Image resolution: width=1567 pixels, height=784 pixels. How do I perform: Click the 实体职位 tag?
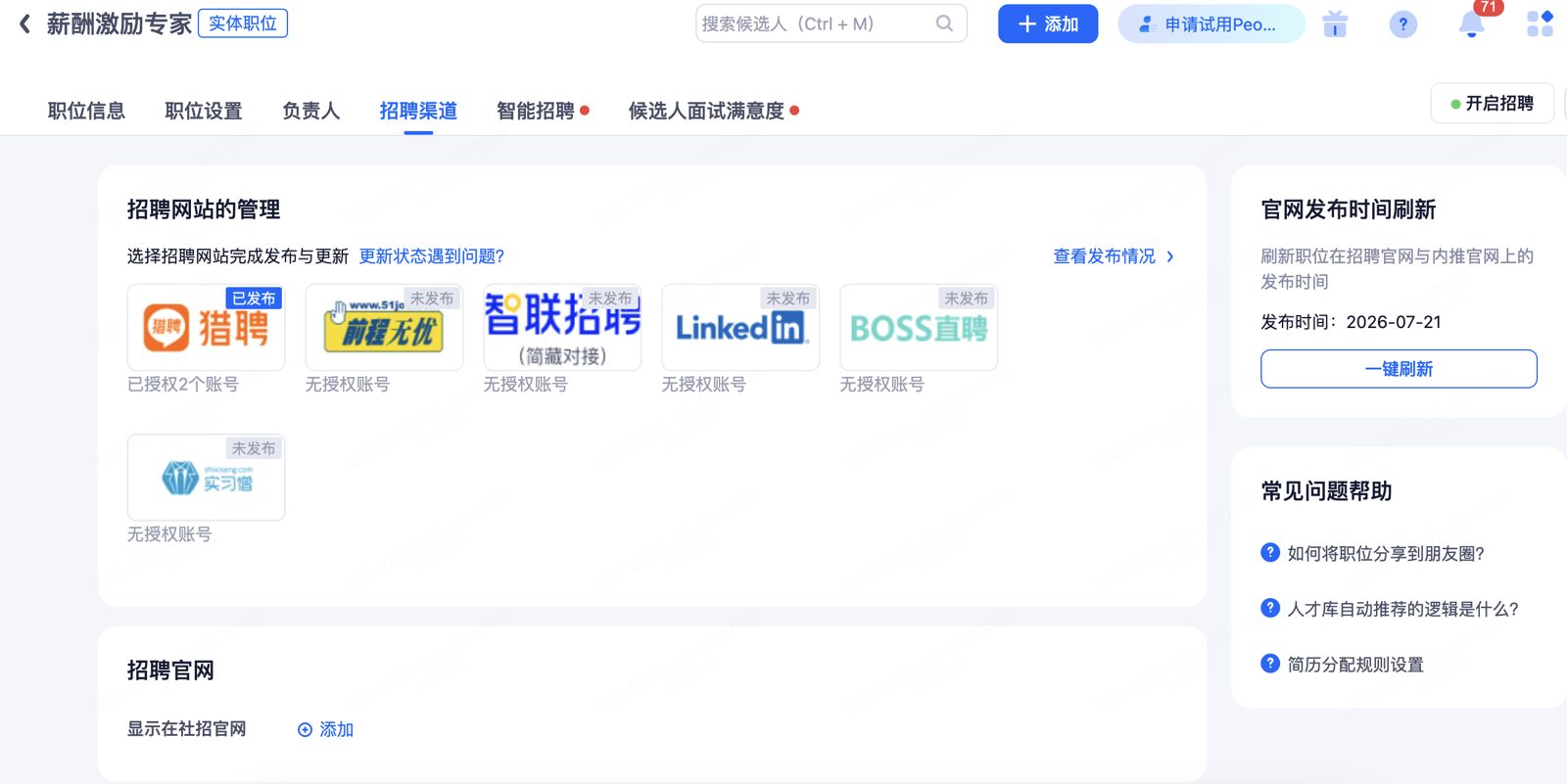(x=243, y=23)
